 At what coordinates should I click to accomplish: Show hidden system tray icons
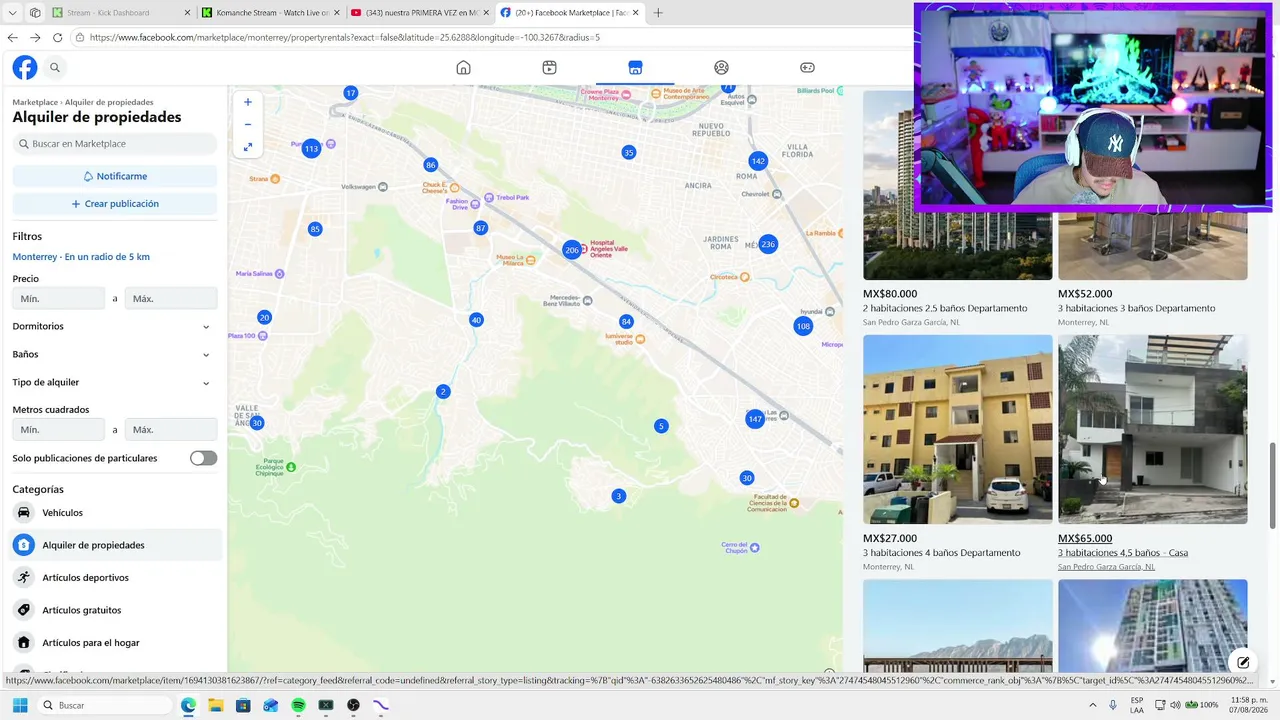(1092, 705)
